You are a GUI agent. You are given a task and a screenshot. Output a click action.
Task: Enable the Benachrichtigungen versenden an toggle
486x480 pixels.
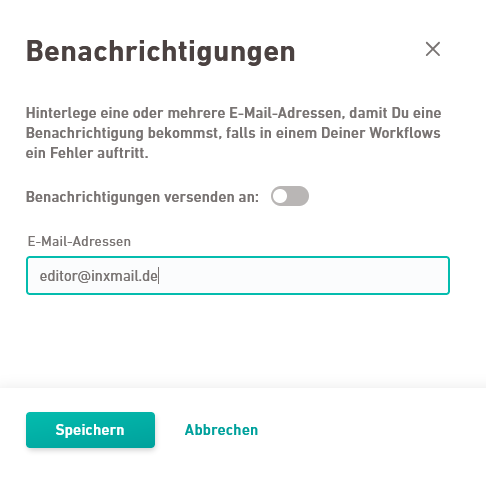click(290, 196)
